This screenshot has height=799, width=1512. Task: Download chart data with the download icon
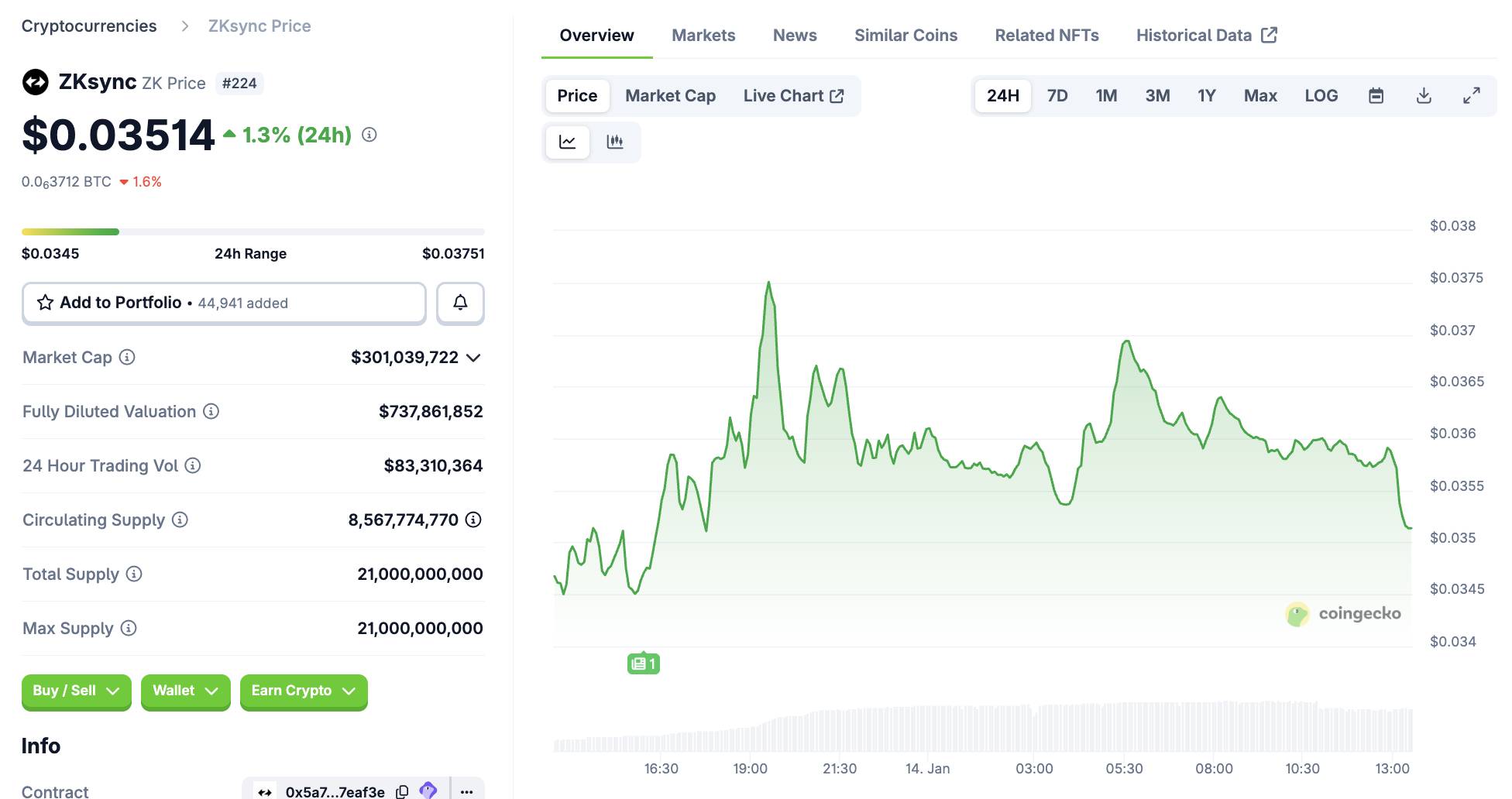[x=1424, y=96]
